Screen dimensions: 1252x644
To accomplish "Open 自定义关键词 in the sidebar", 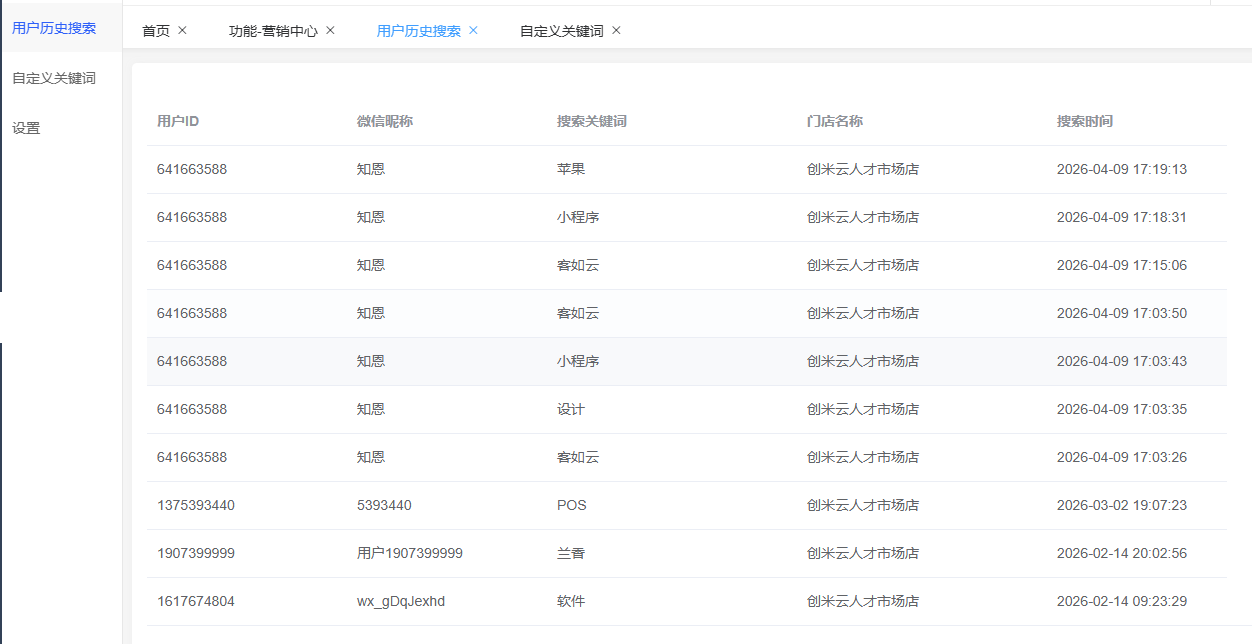I will tap(54, 78).
